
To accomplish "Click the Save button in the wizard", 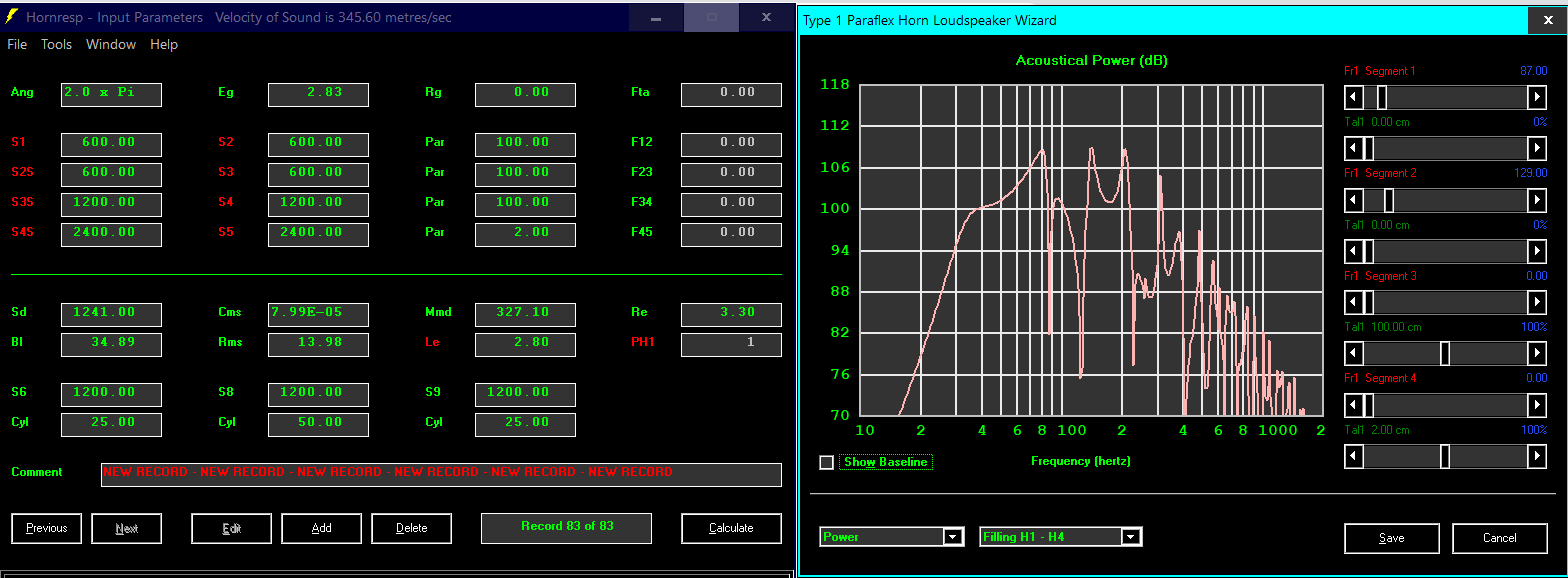I will [1392, 538].
